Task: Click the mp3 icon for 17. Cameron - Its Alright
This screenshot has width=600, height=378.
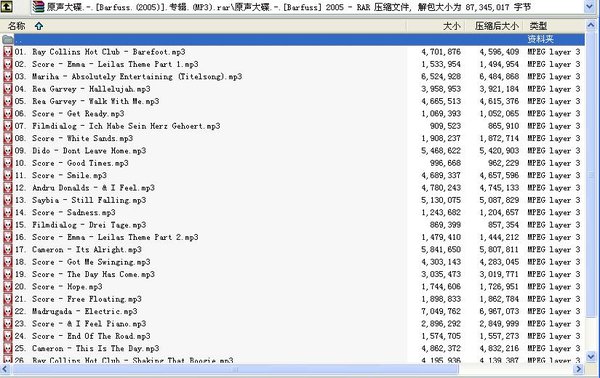Action: tap(8, 249)
